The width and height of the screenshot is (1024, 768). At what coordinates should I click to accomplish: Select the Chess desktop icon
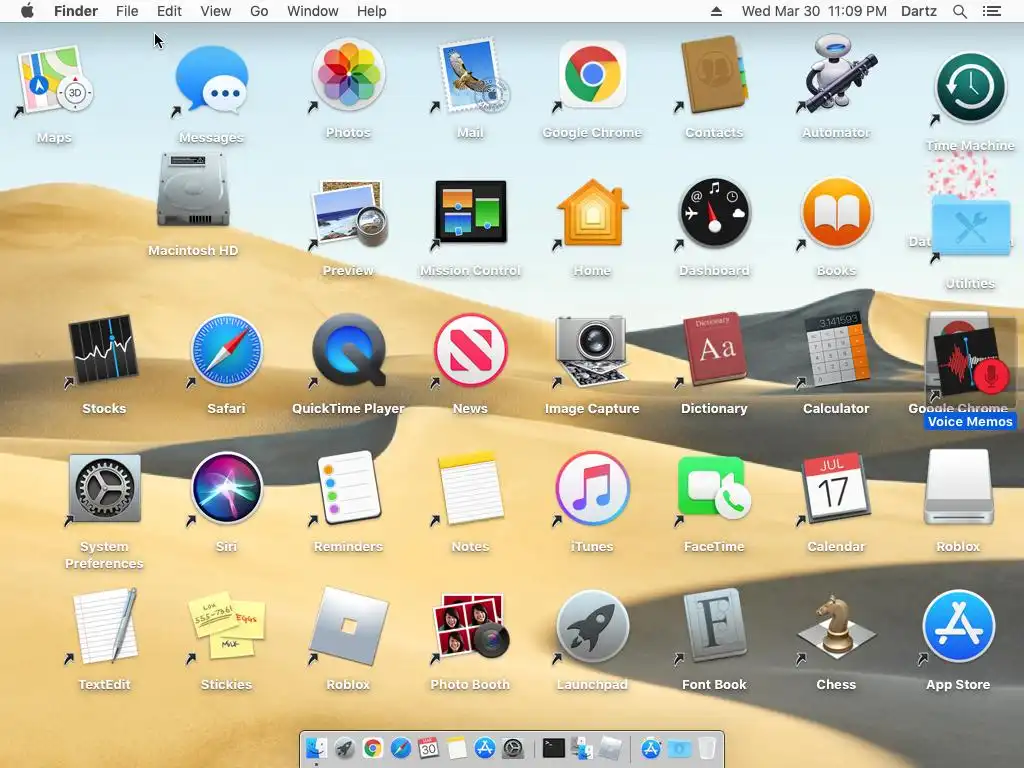pyautogui.click(x=836, y=626)
